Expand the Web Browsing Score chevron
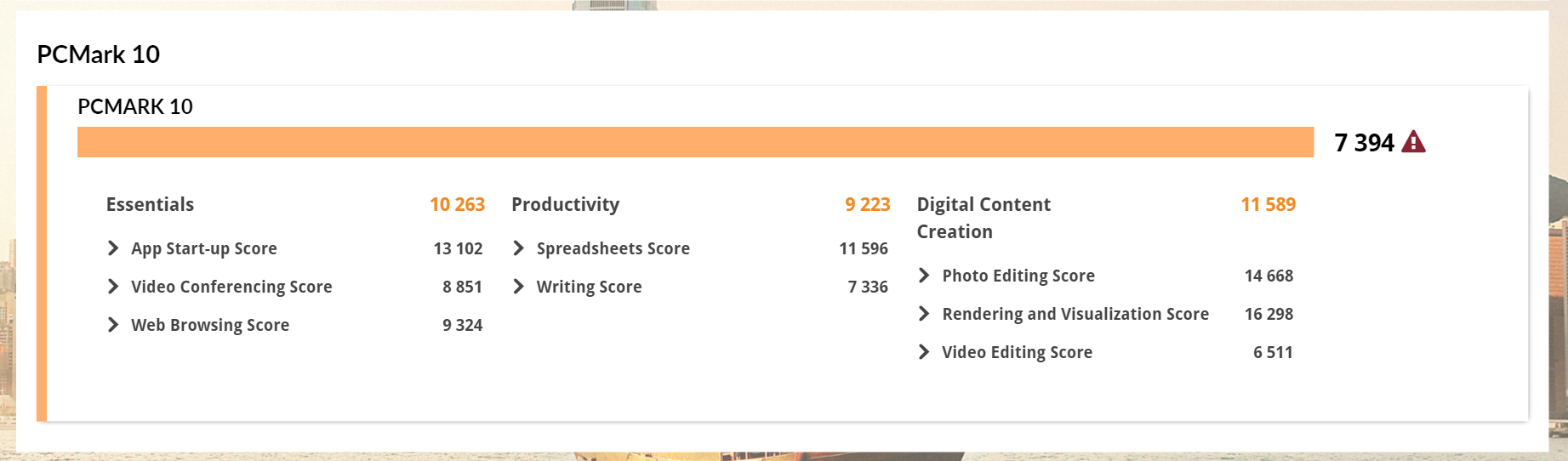The height and width of the screenshot is (461, 1568). (x=113, y=324)
